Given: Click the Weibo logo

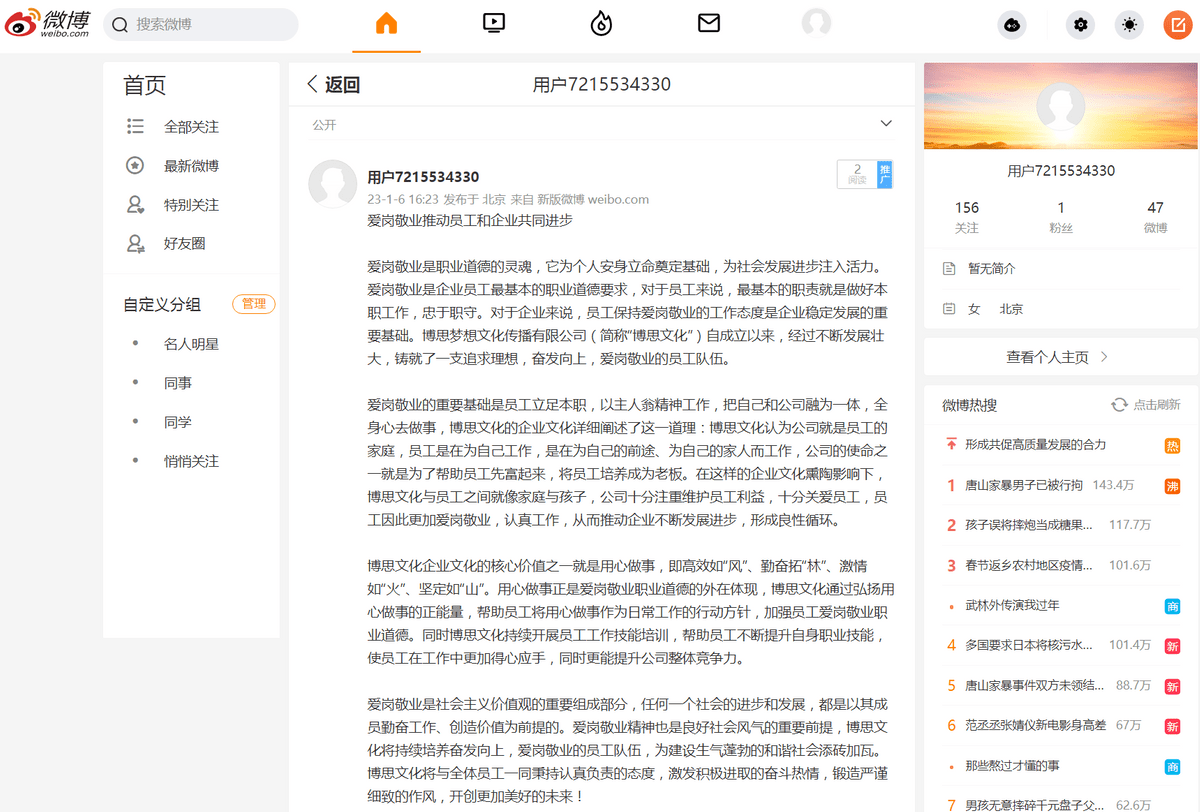Looking at the screenshot, I should (x=46, y=24).
